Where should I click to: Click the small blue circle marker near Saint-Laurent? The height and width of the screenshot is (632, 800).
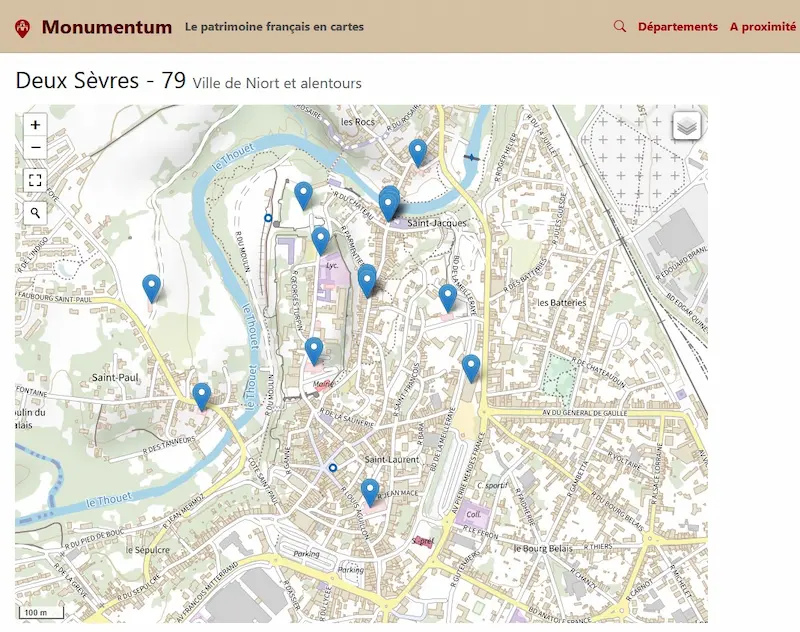pos(331,467)
